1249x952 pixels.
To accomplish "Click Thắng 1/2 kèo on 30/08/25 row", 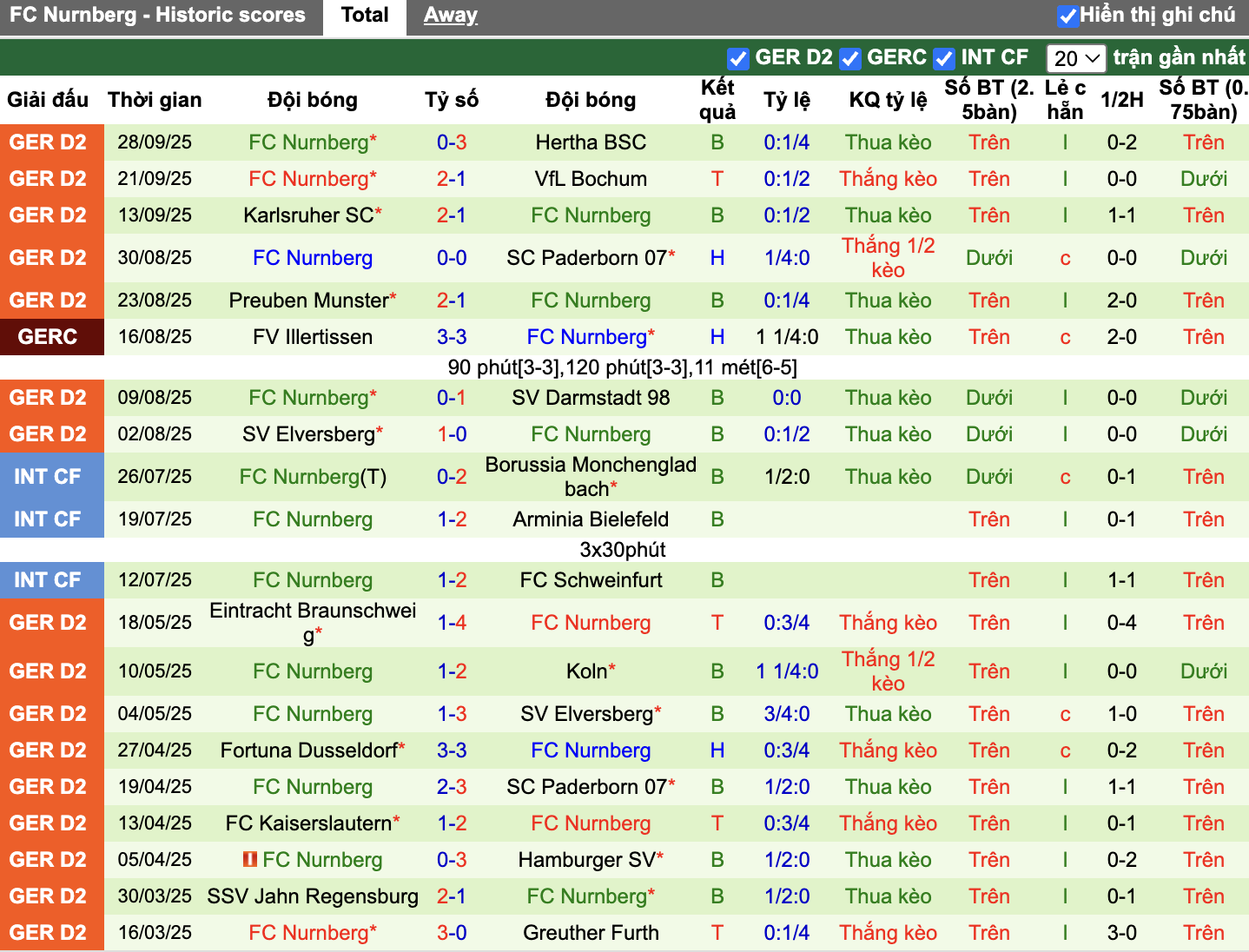I will (x=888, y=258).
